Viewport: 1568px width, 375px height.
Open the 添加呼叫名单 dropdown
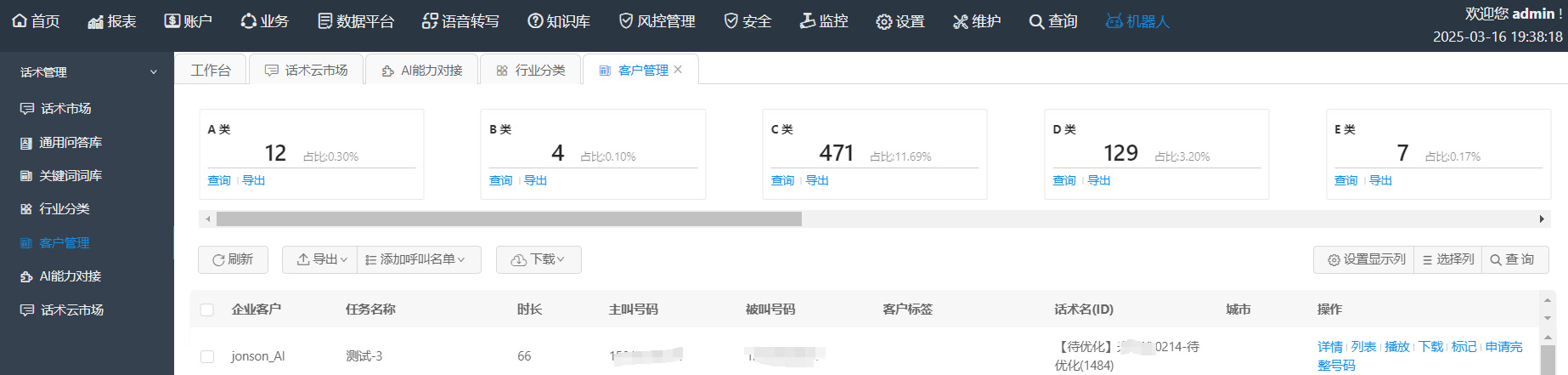(420, 259)
